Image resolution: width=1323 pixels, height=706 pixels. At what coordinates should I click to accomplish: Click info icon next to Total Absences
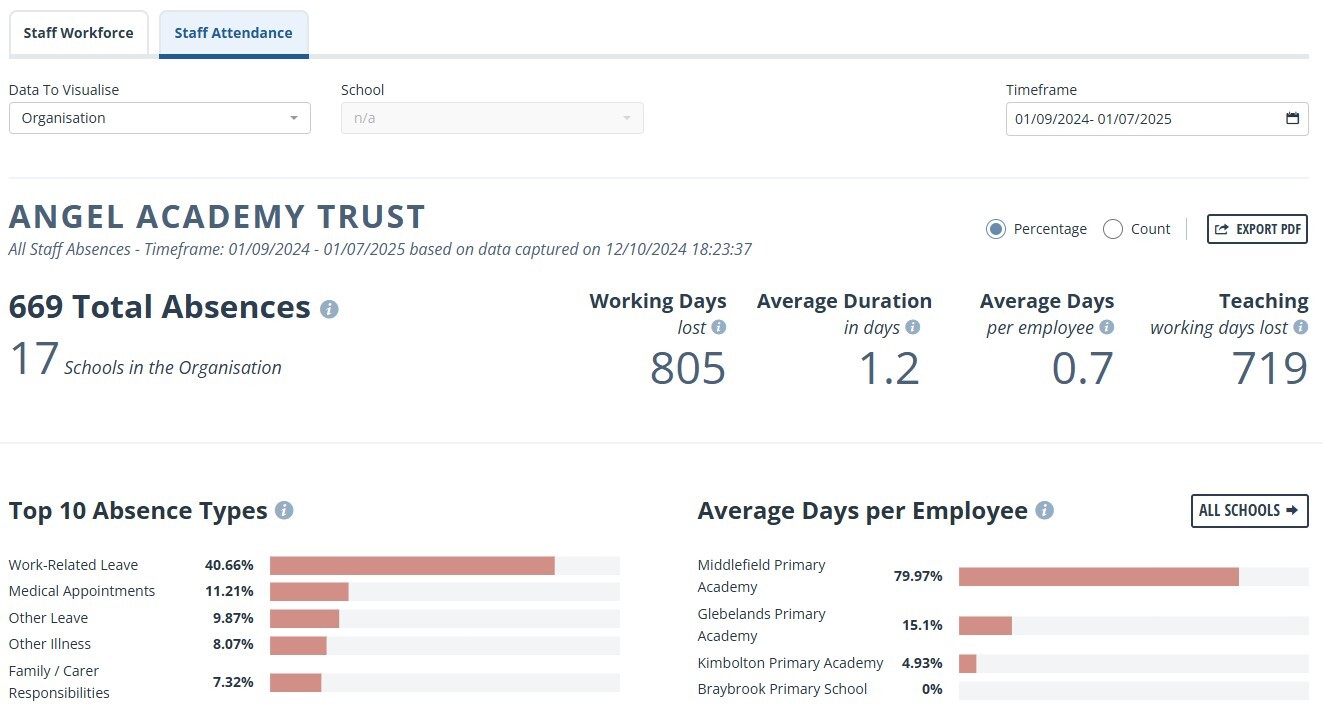[x=329, y=309]
